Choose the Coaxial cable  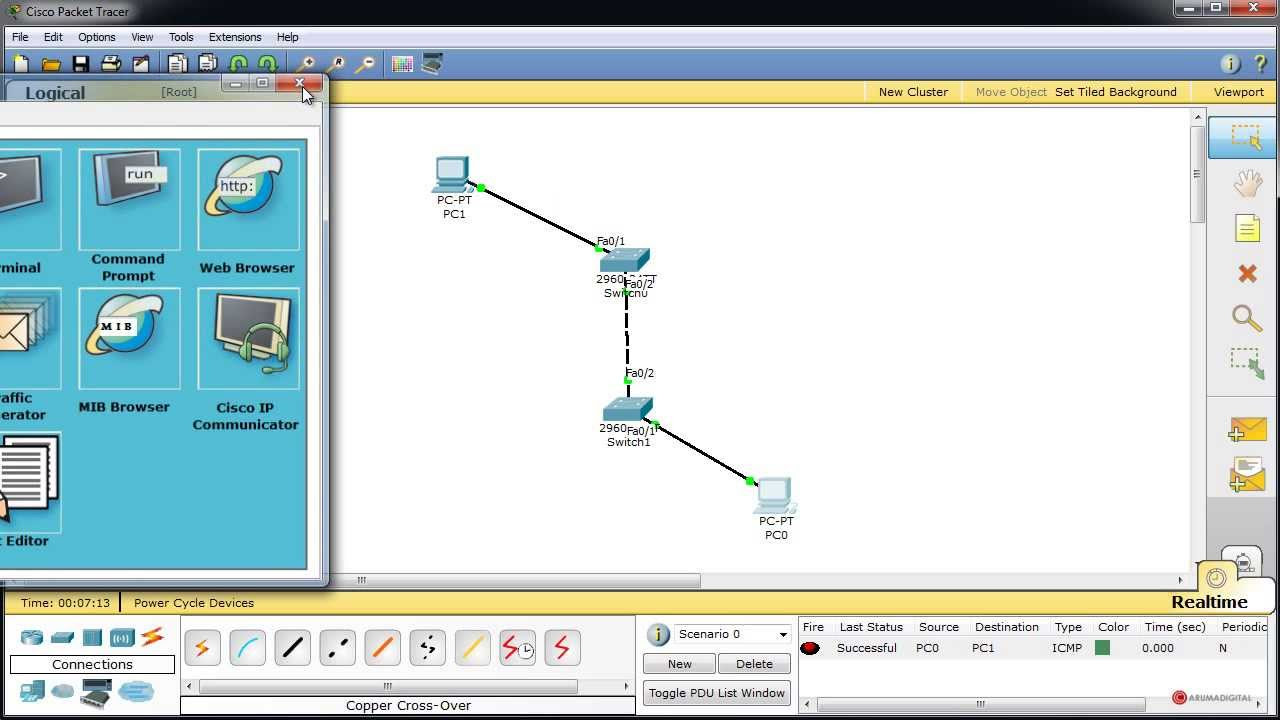click(472, 648)
